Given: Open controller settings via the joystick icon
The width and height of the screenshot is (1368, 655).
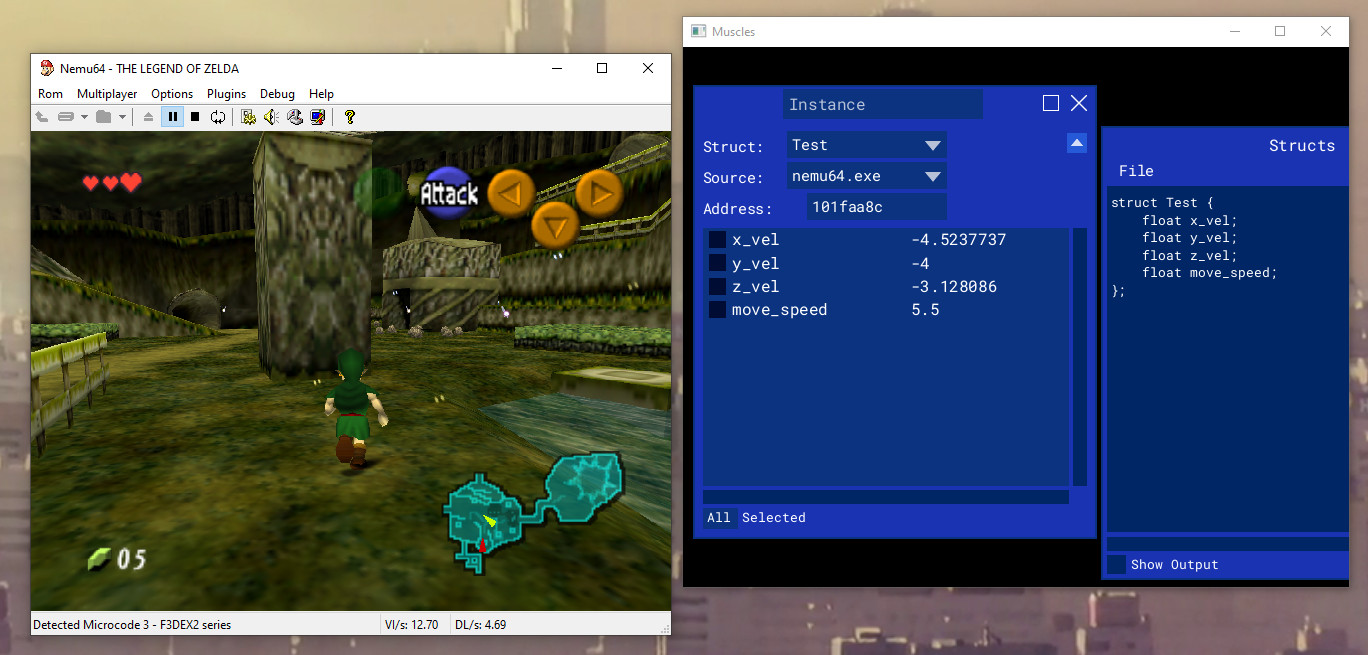Looking at the screenshot, I should pos(295,117).
